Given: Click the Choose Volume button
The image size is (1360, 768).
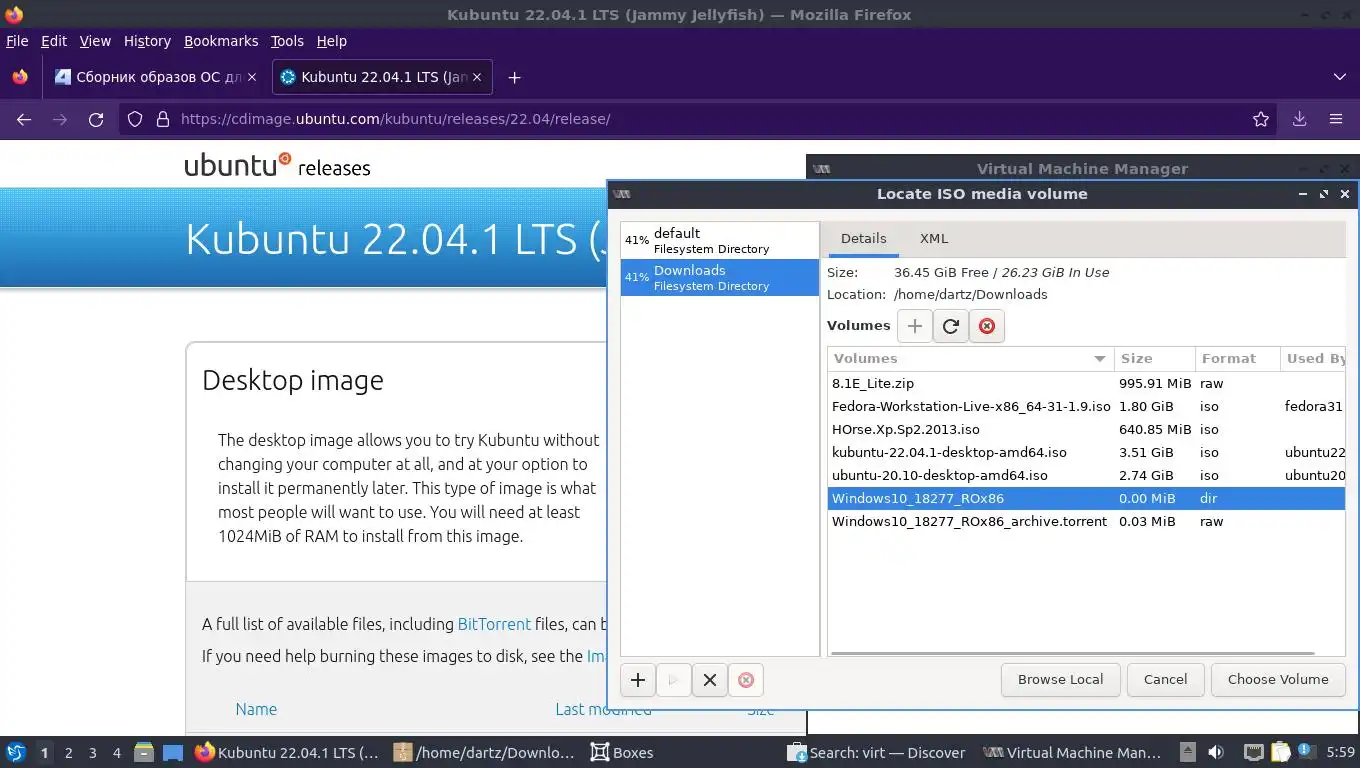Looking at the screenshot, I should 1278,680.
